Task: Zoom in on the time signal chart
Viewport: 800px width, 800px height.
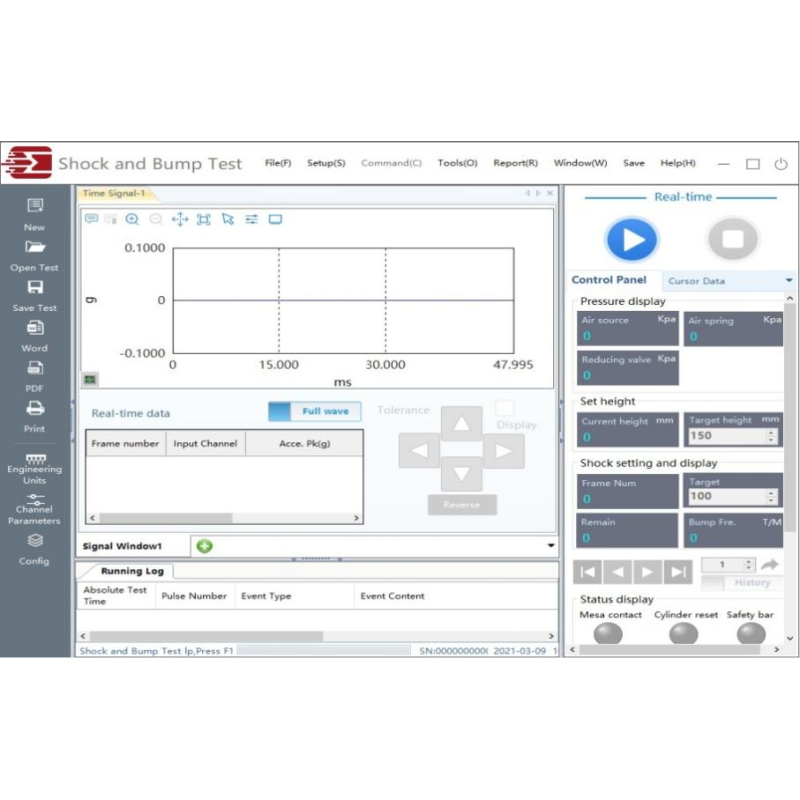Action: pyautogui.click(x=132, y=219)
